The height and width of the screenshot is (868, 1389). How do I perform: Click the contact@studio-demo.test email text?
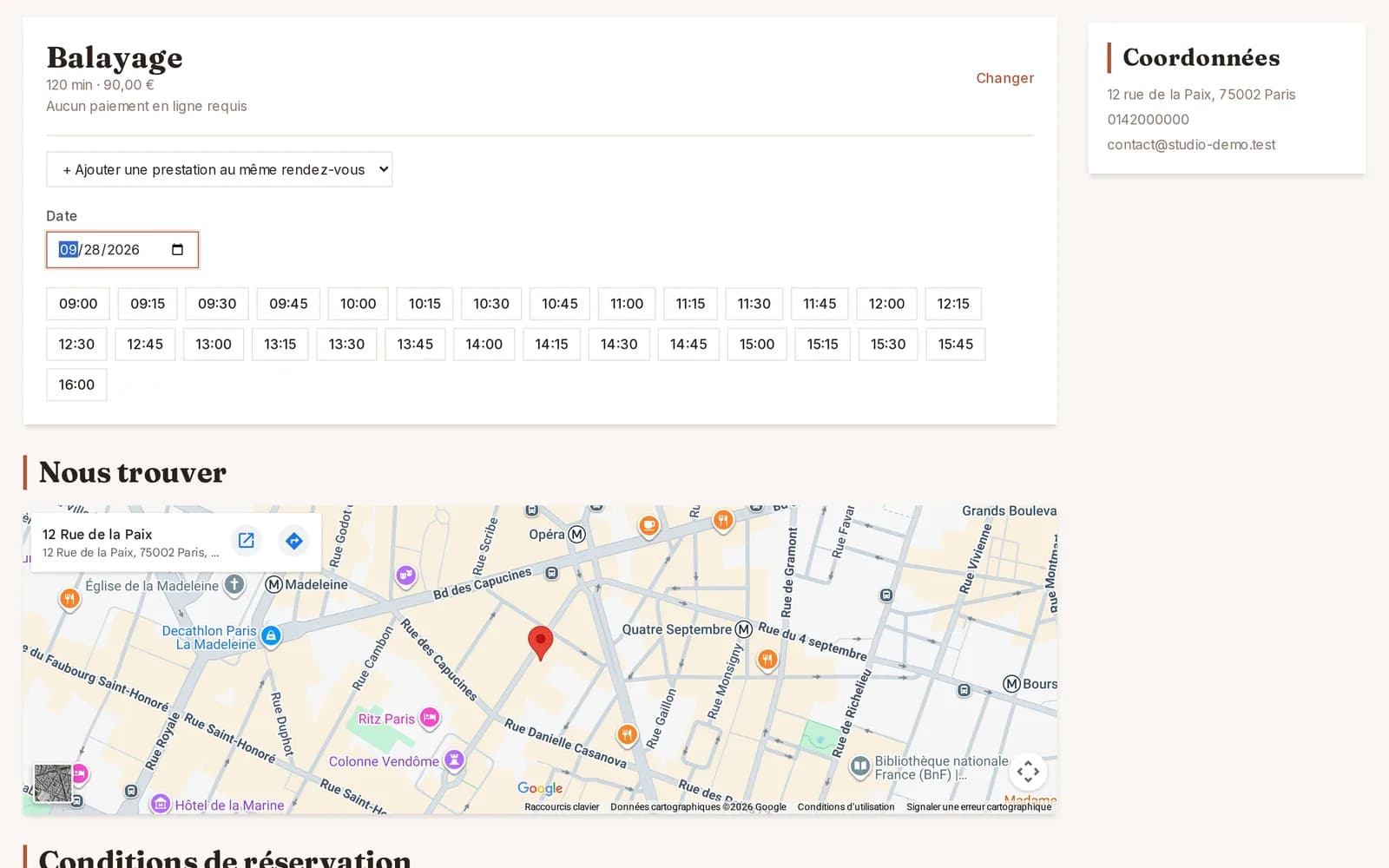pyautogui.click(x=1191, y=145)
